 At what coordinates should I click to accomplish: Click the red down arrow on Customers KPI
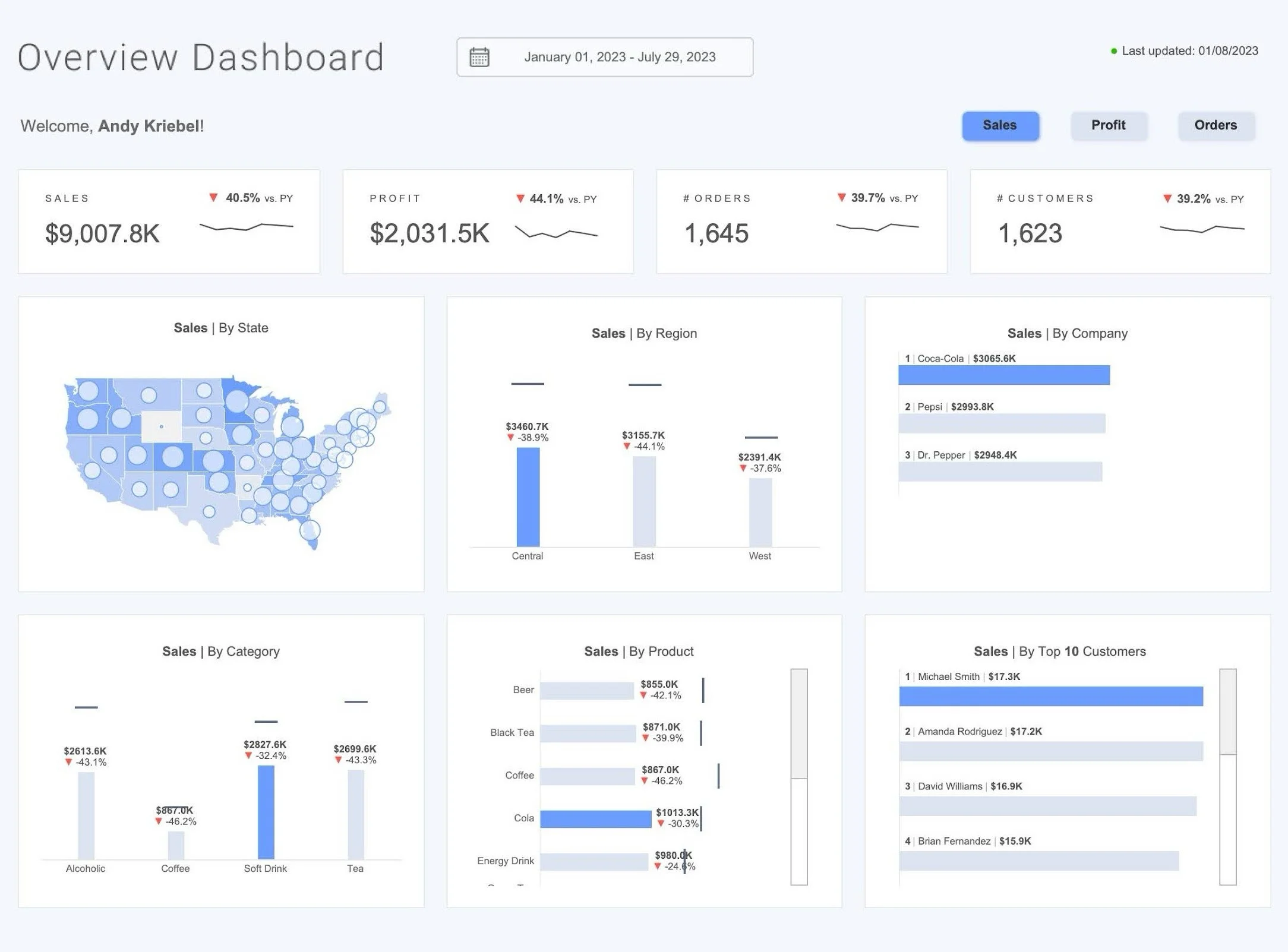point(1167,198)
